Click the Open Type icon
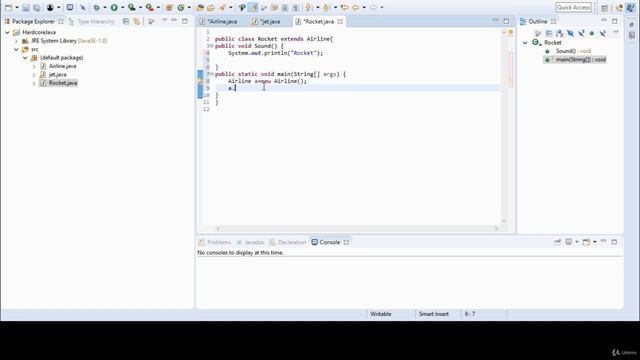This screenshot has height=360, width=640. 200,7
